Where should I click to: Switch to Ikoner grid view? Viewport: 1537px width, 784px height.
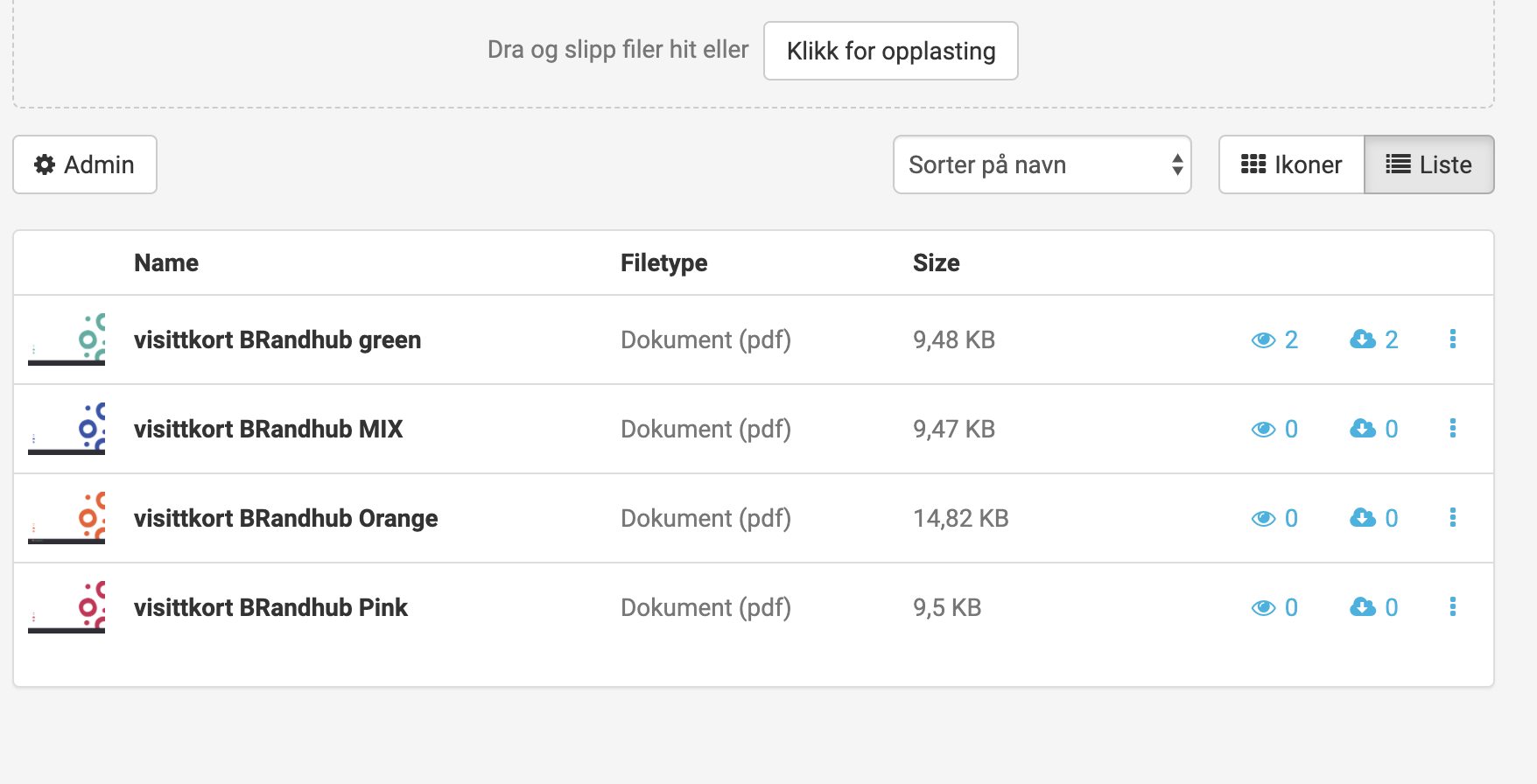[x=1292, y=164]
